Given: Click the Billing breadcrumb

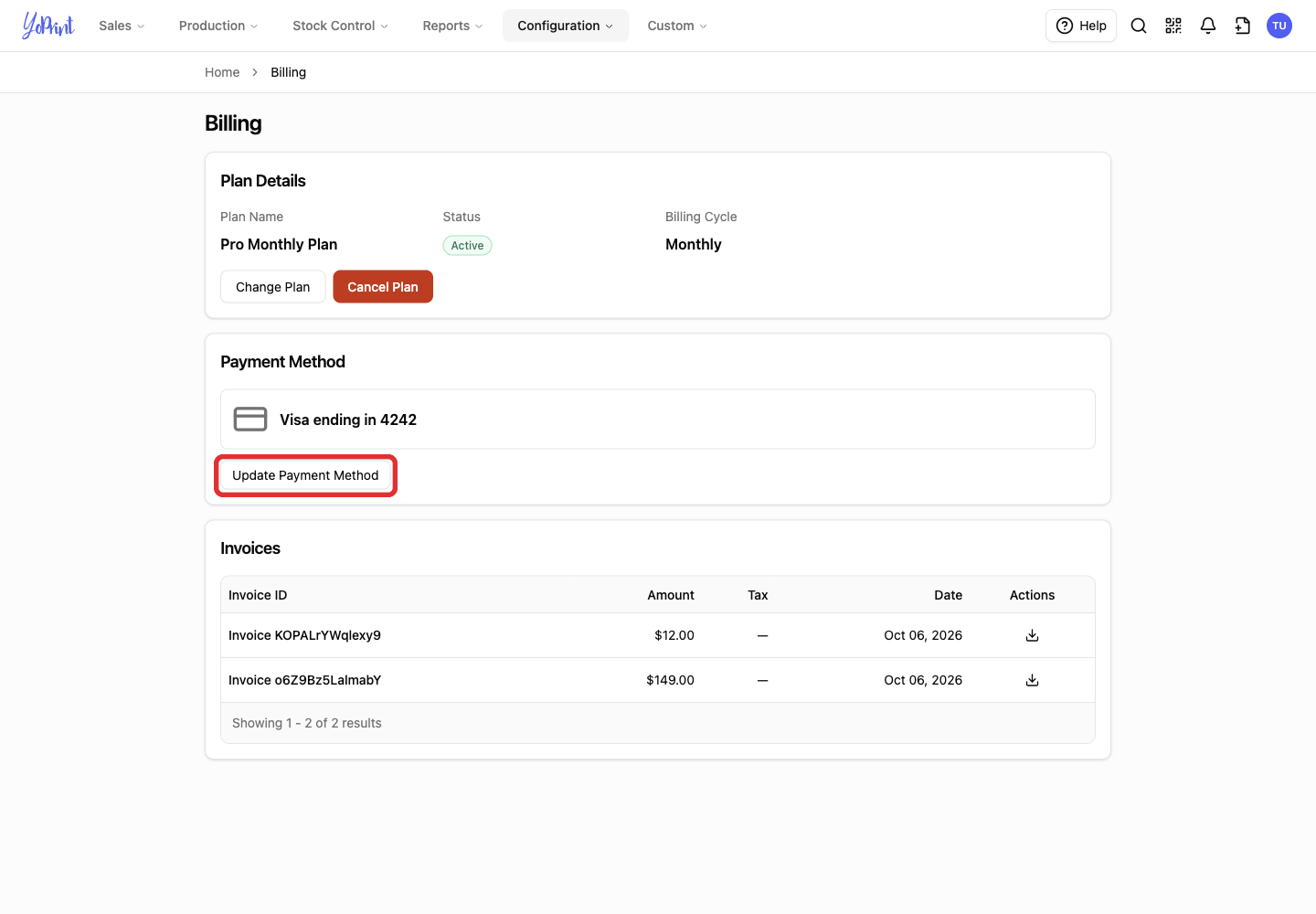Looking at the screenshot, I should [288, 72].
